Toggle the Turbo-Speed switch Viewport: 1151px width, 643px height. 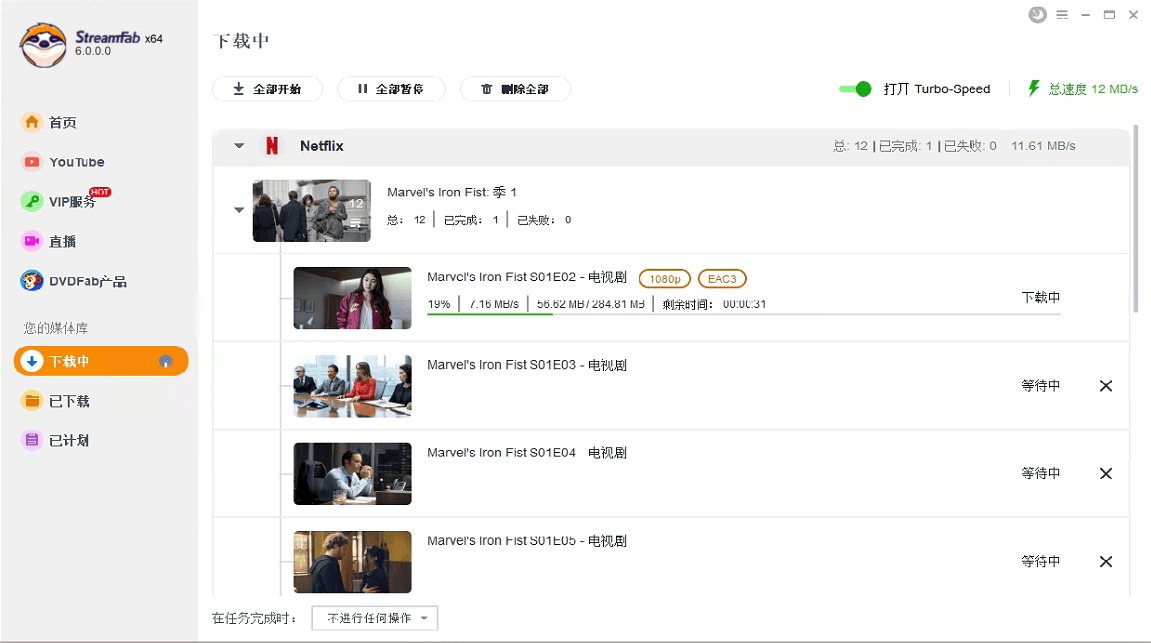(855, 89)
